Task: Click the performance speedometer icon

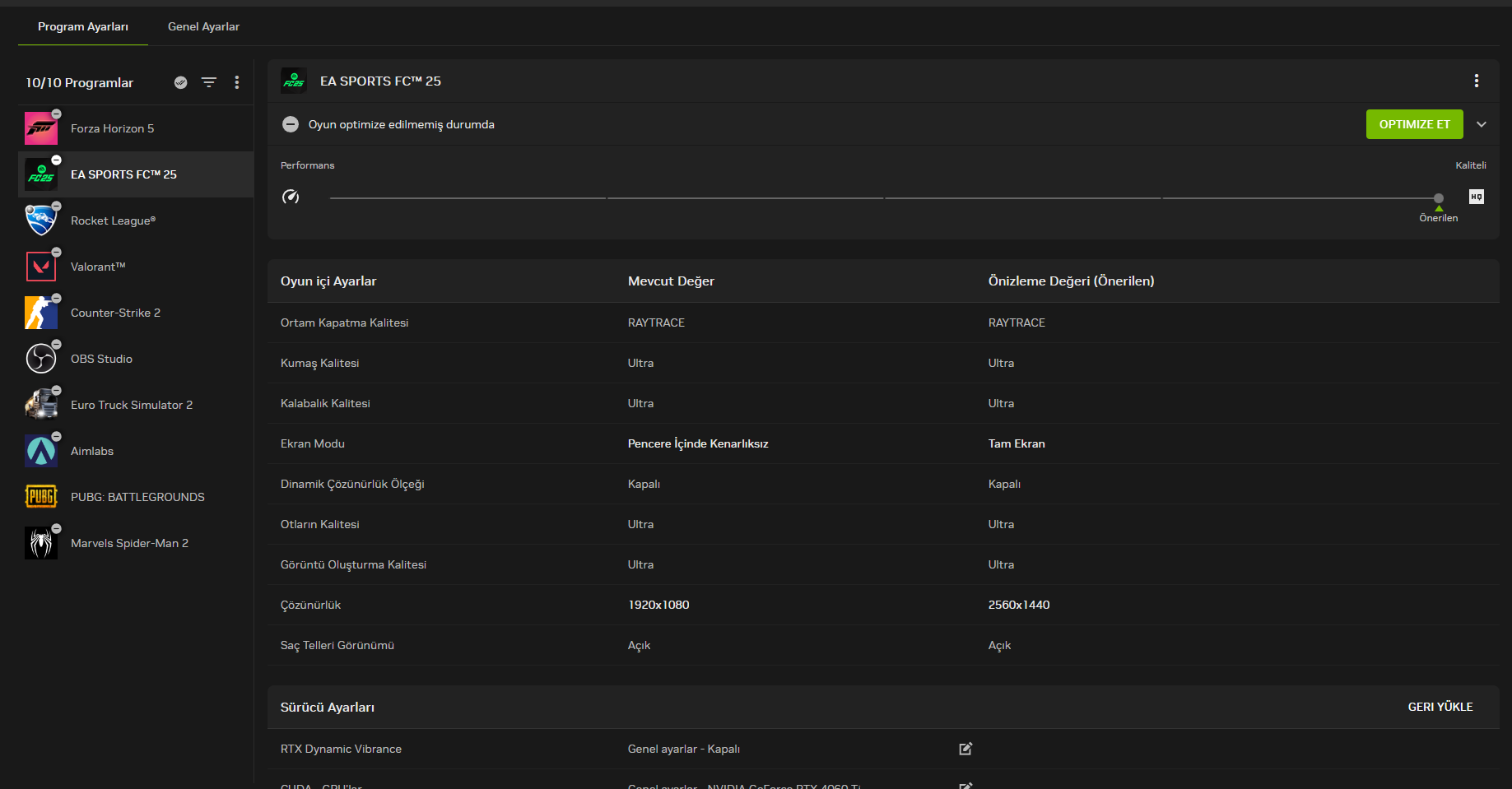Action: pos(291,197)
